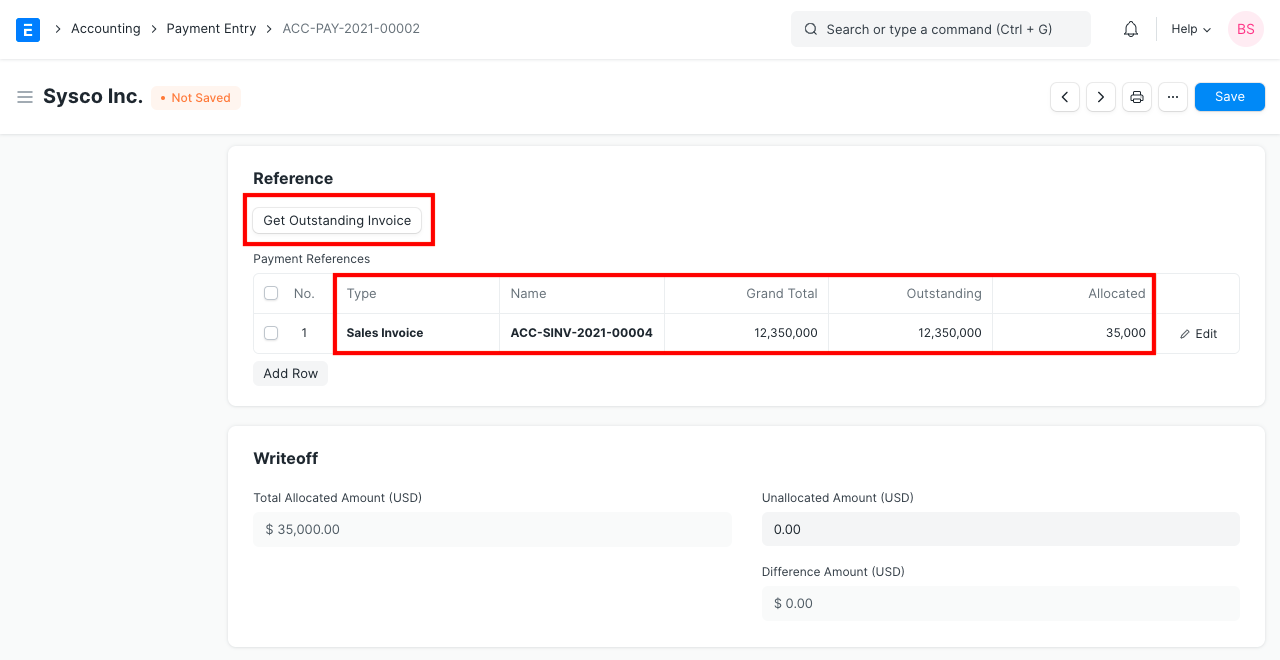Go to next document arrow

tap(1101, 97)
